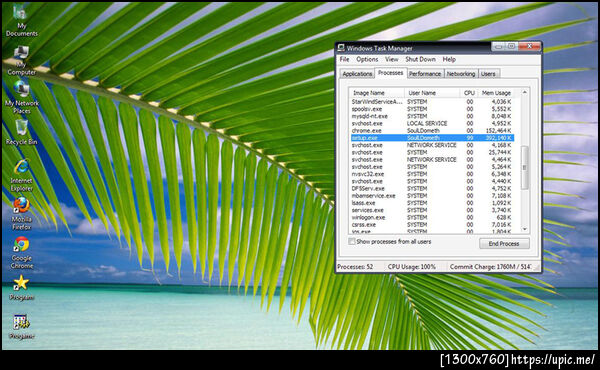Viewport: 600px width, 370px height.
Task: Select the bottom Program shortcut with grid icon
Action: click(21, 326)
